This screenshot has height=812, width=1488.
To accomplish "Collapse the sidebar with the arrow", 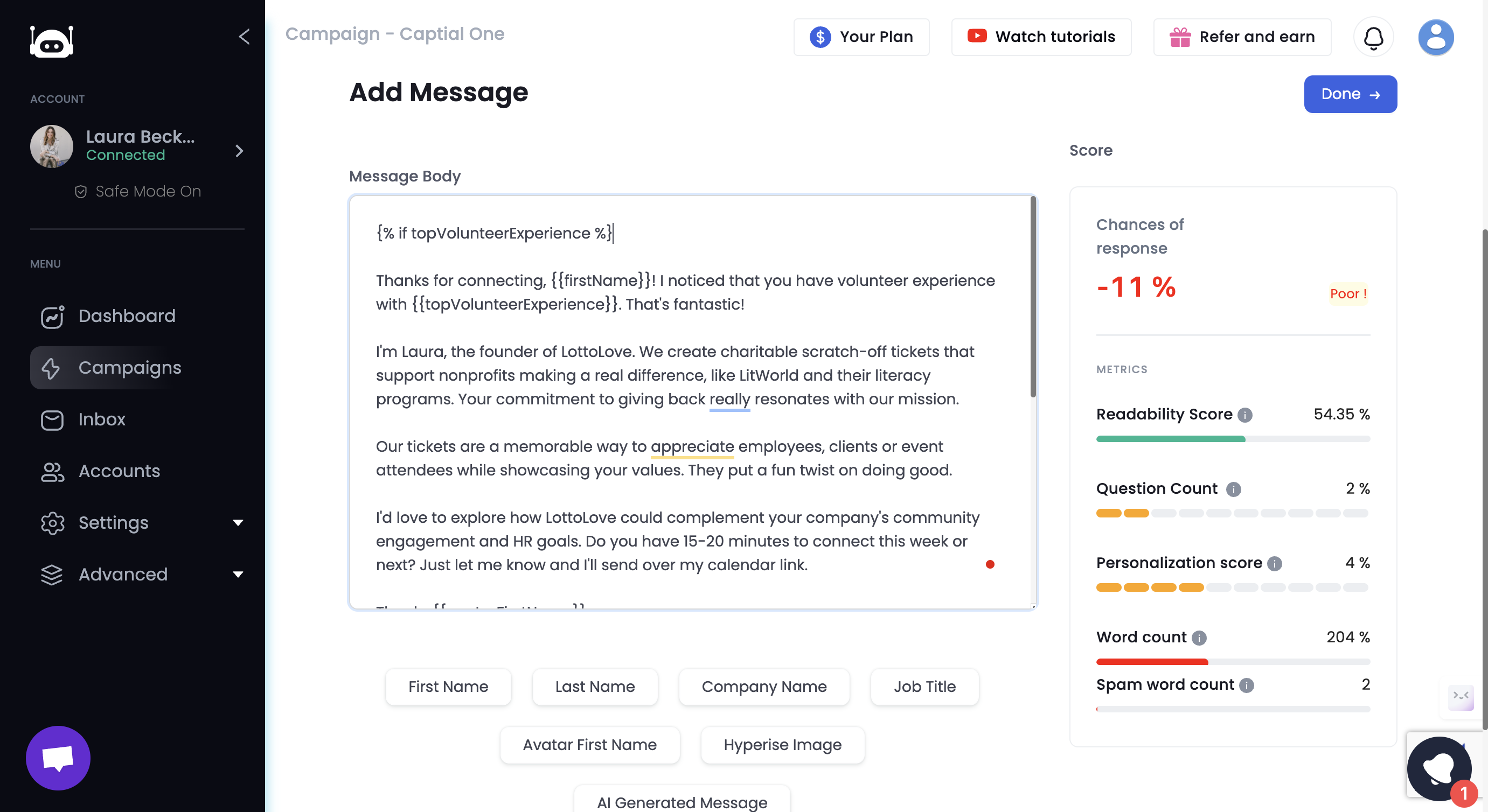I will click(245, 37).
